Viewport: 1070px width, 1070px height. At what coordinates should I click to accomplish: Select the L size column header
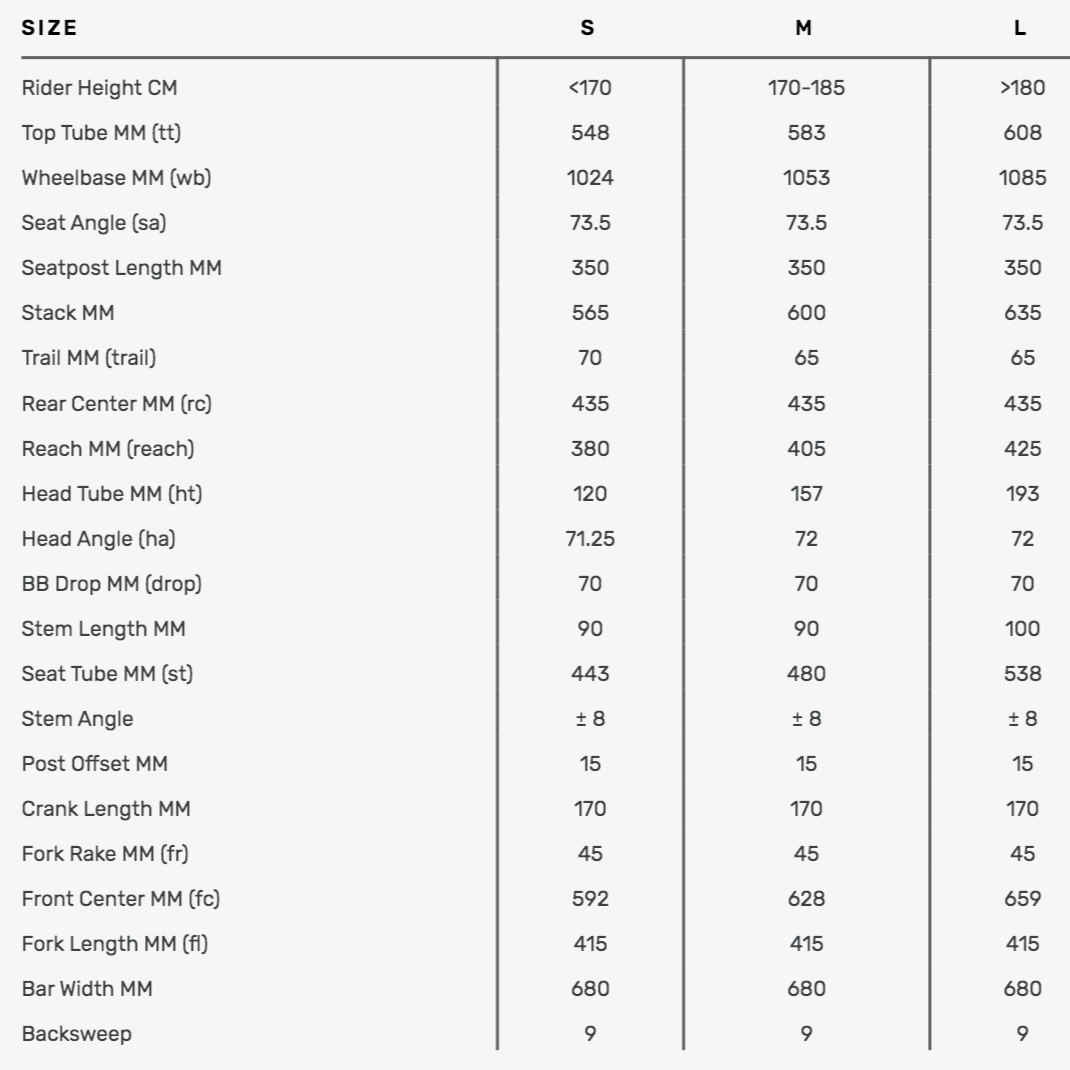click(x=1020, y=28)
